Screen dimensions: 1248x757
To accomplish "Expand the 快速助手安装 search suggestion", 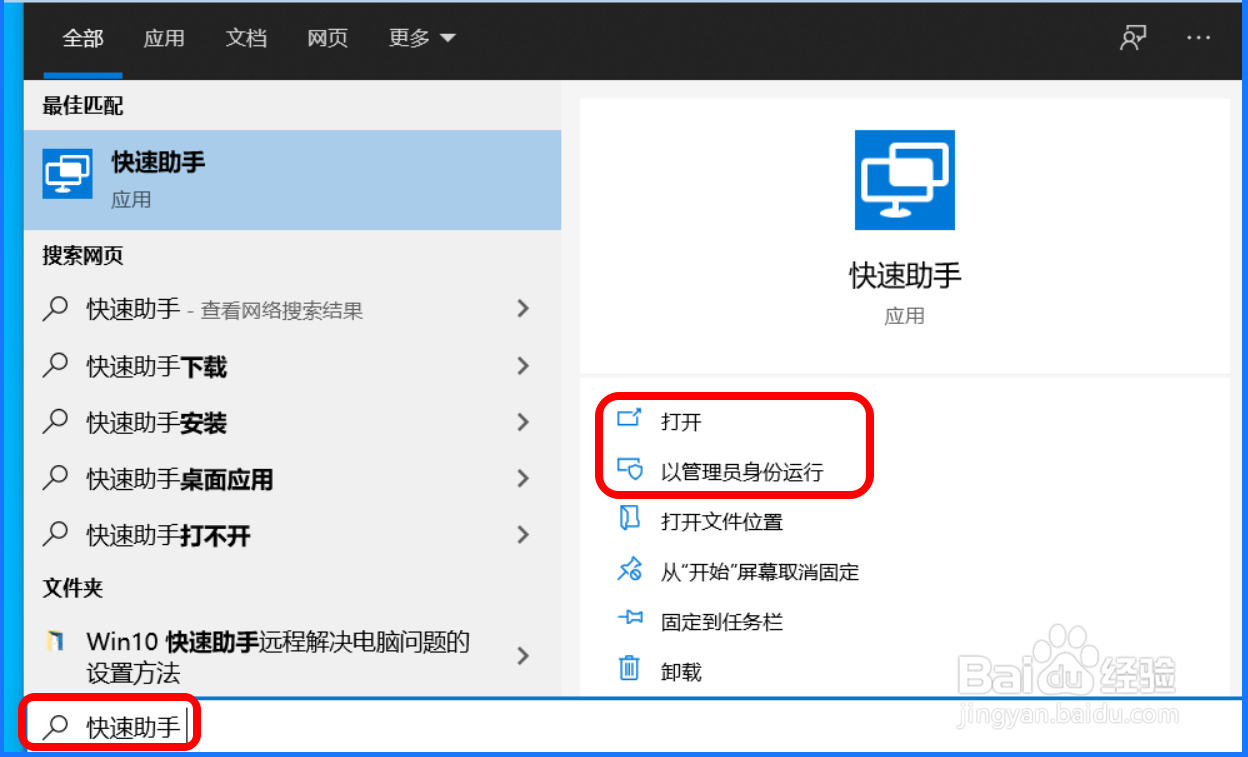I will (522, 422).
